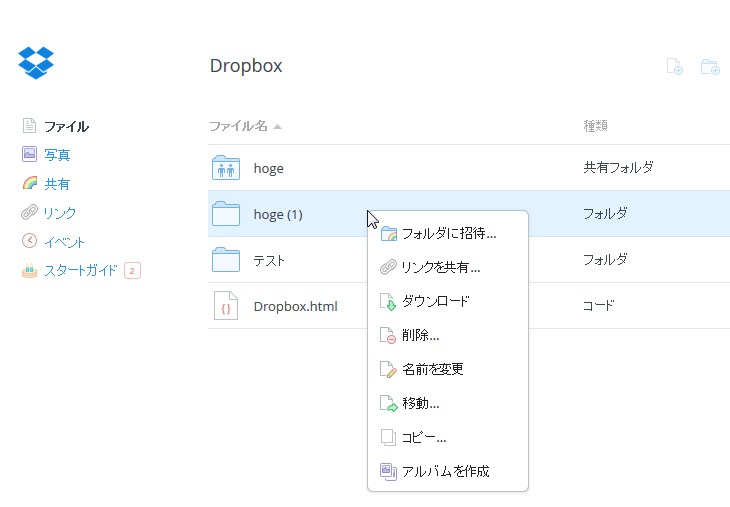Click the album icon beside アルバムを作成
This screenshot has height=507, width=730.
[388, 471]
